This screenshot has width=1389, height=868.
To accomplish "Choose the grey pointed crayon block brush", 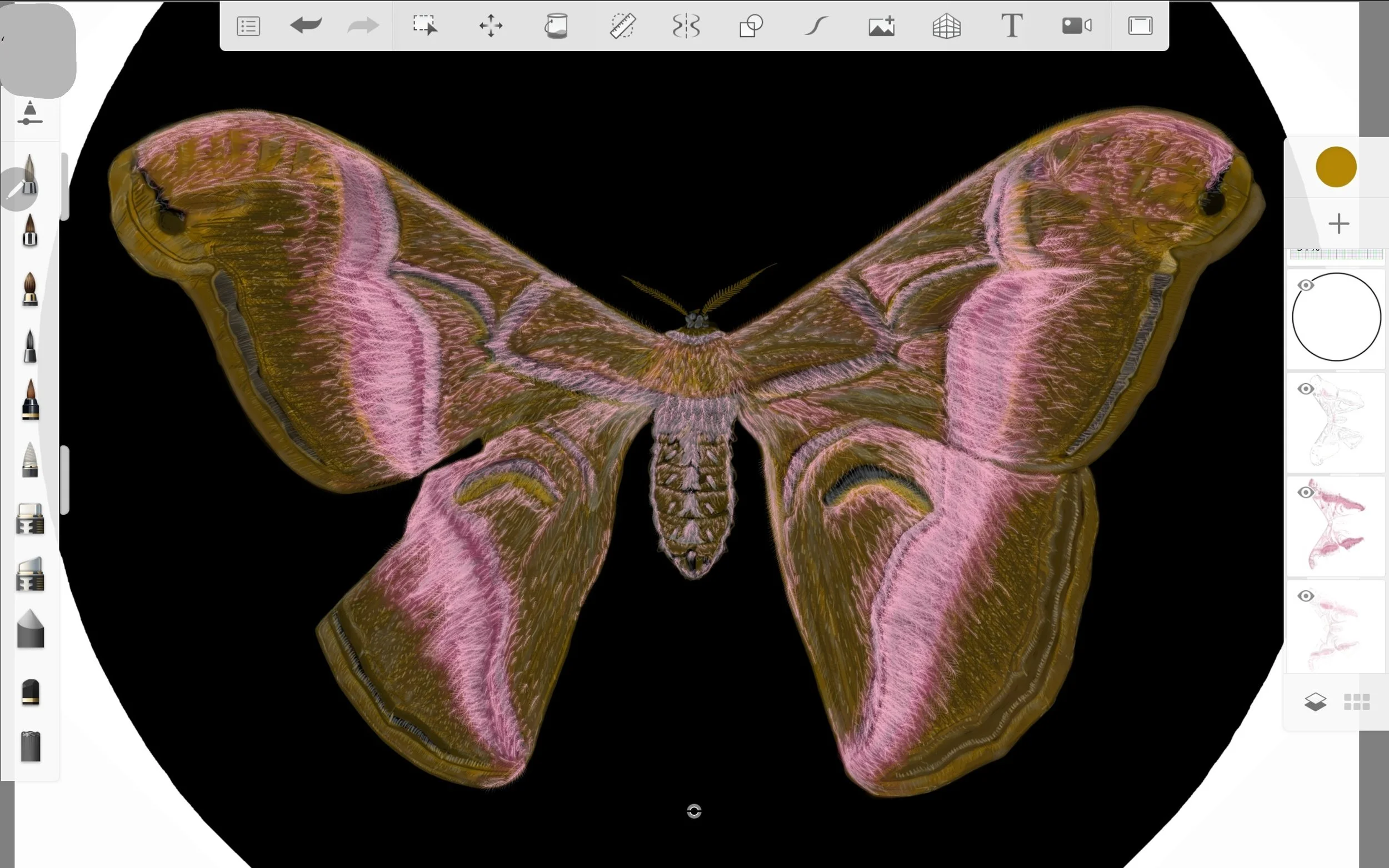I will coord(30,629).
